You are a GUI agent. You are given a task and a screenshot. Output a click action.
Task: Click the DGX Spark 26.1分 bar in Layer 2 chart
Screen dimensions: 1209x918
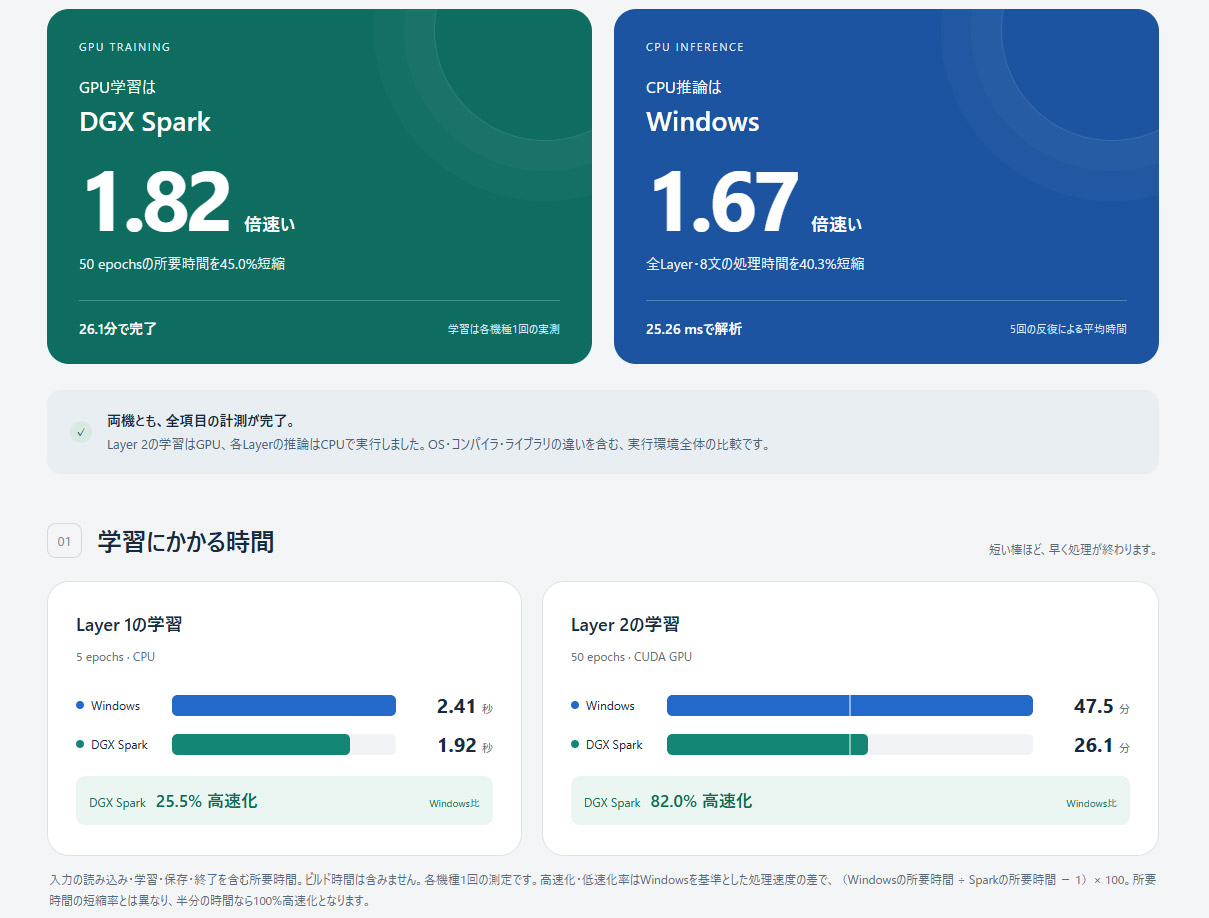pos(767,745)
